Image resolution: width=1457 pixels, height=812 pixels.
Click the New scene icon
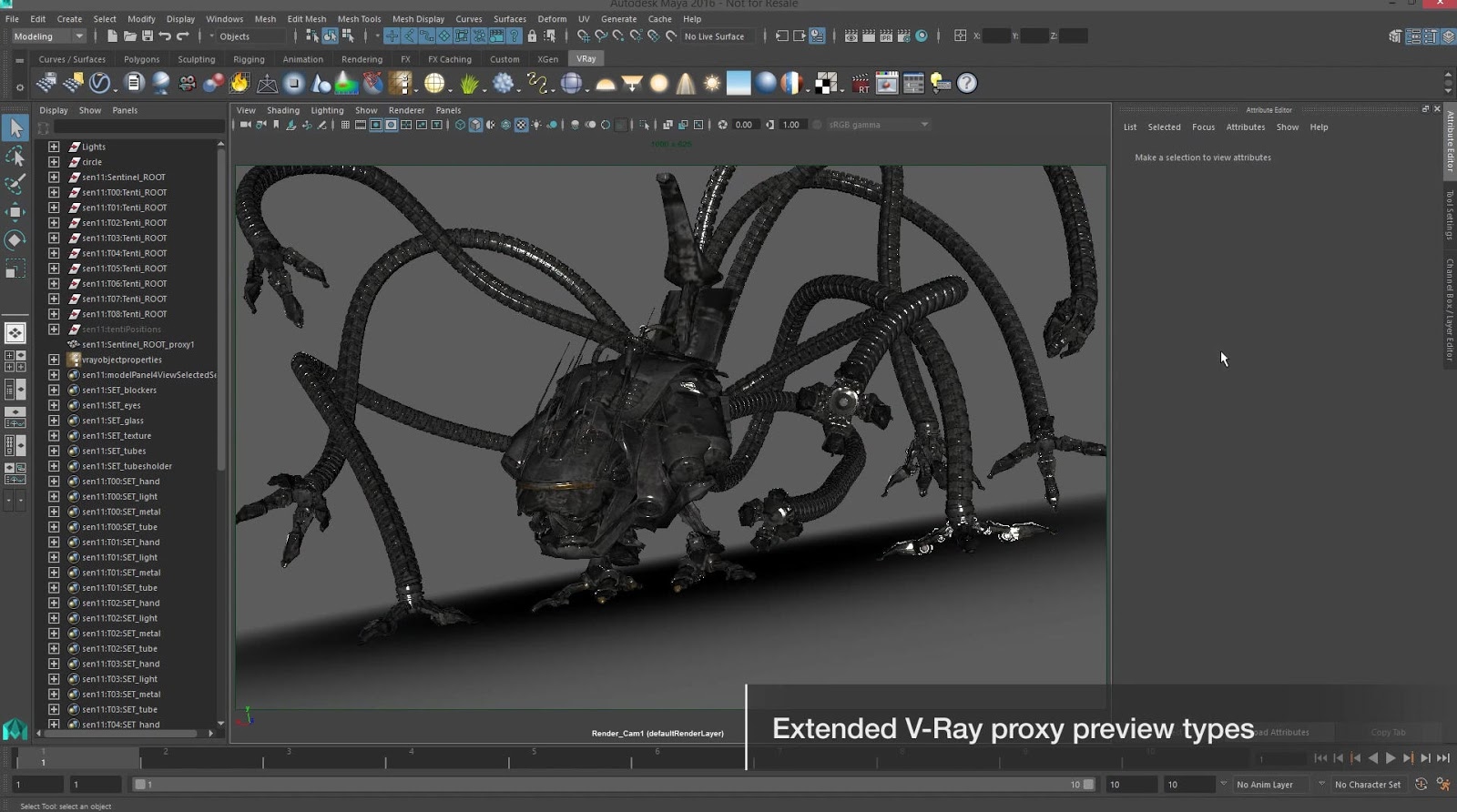112,36
